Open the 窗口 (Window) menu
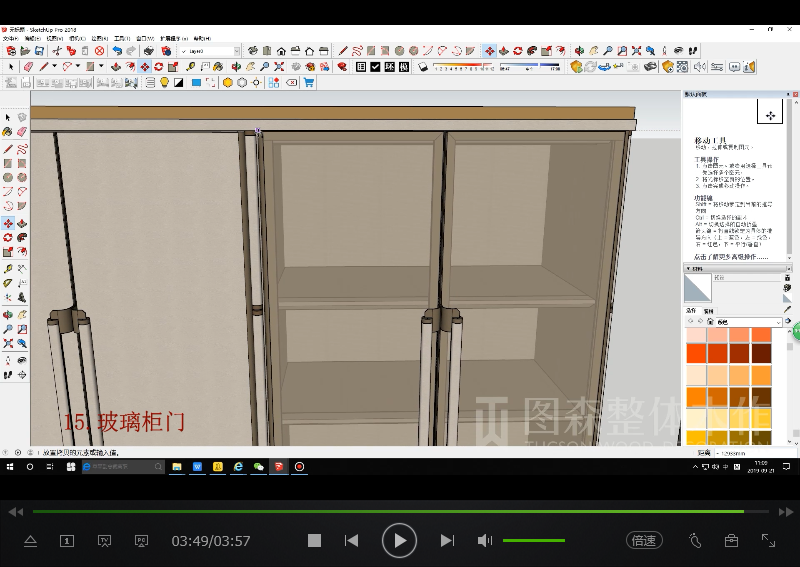Screen dimensions: 800x567 coord(144,39)
